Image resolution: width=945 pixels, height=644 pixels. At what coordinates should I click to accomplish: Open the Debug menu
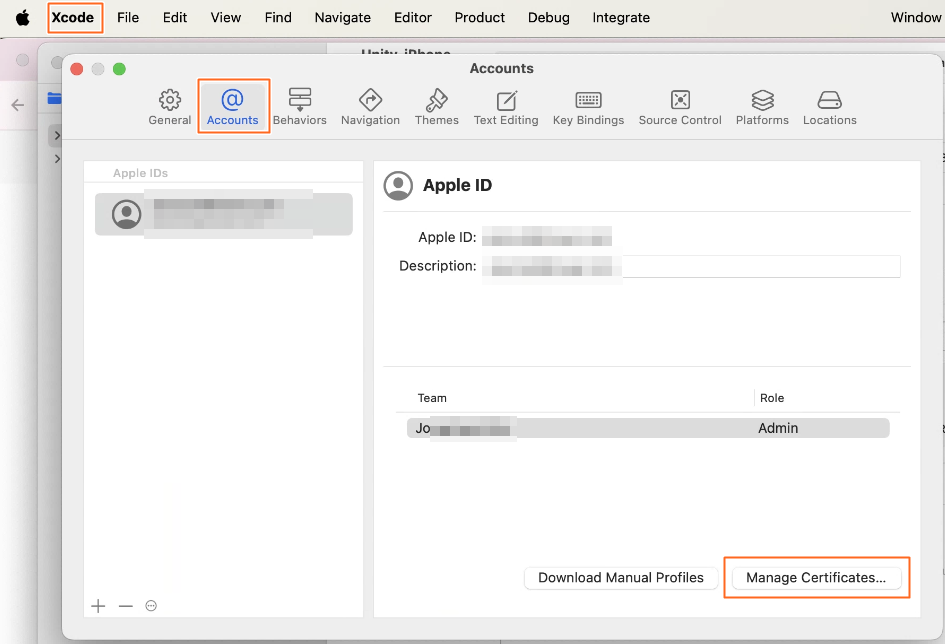[548, 17]
